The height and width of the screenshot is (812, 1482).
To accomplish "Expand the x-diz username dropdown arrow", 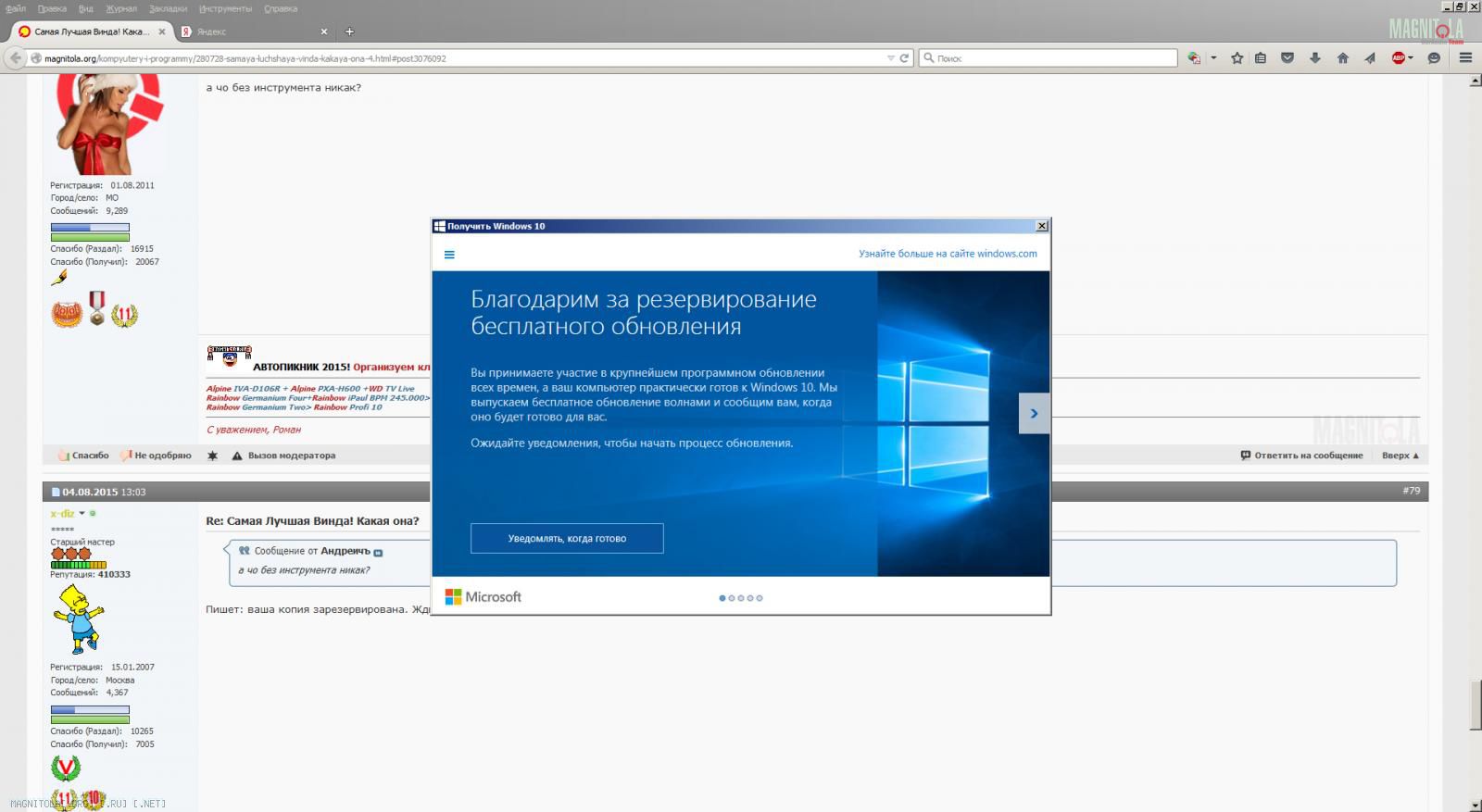I will (82, 513).
